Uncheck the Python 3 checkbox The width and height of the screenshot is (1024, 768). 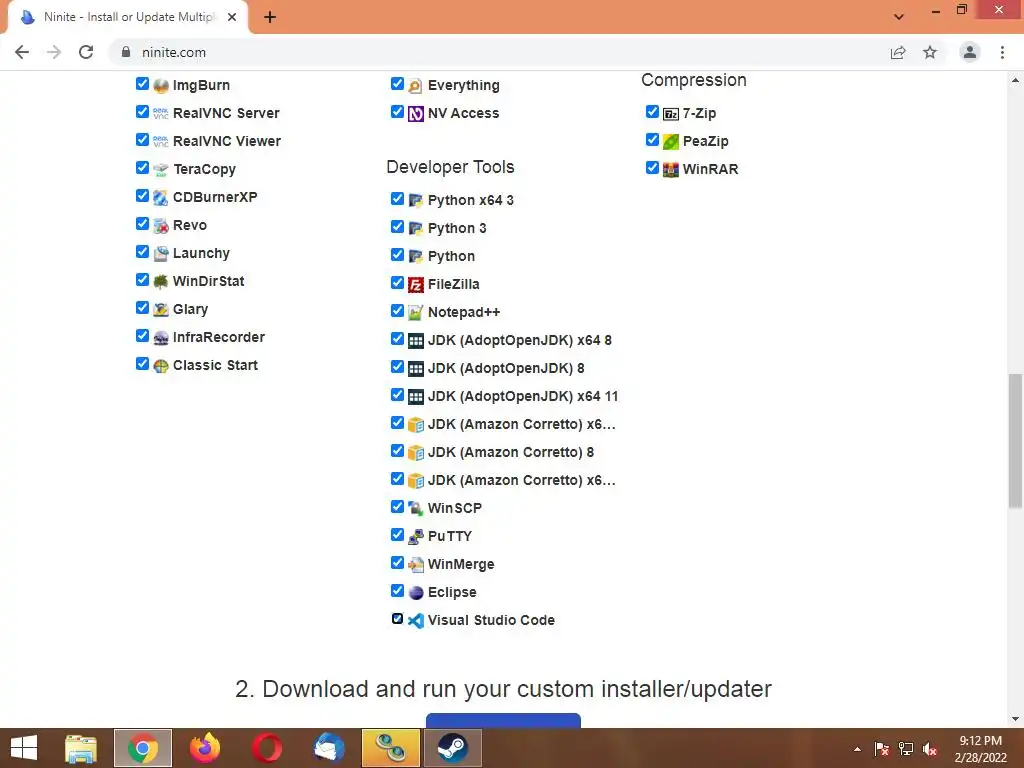tap(397, 227)
